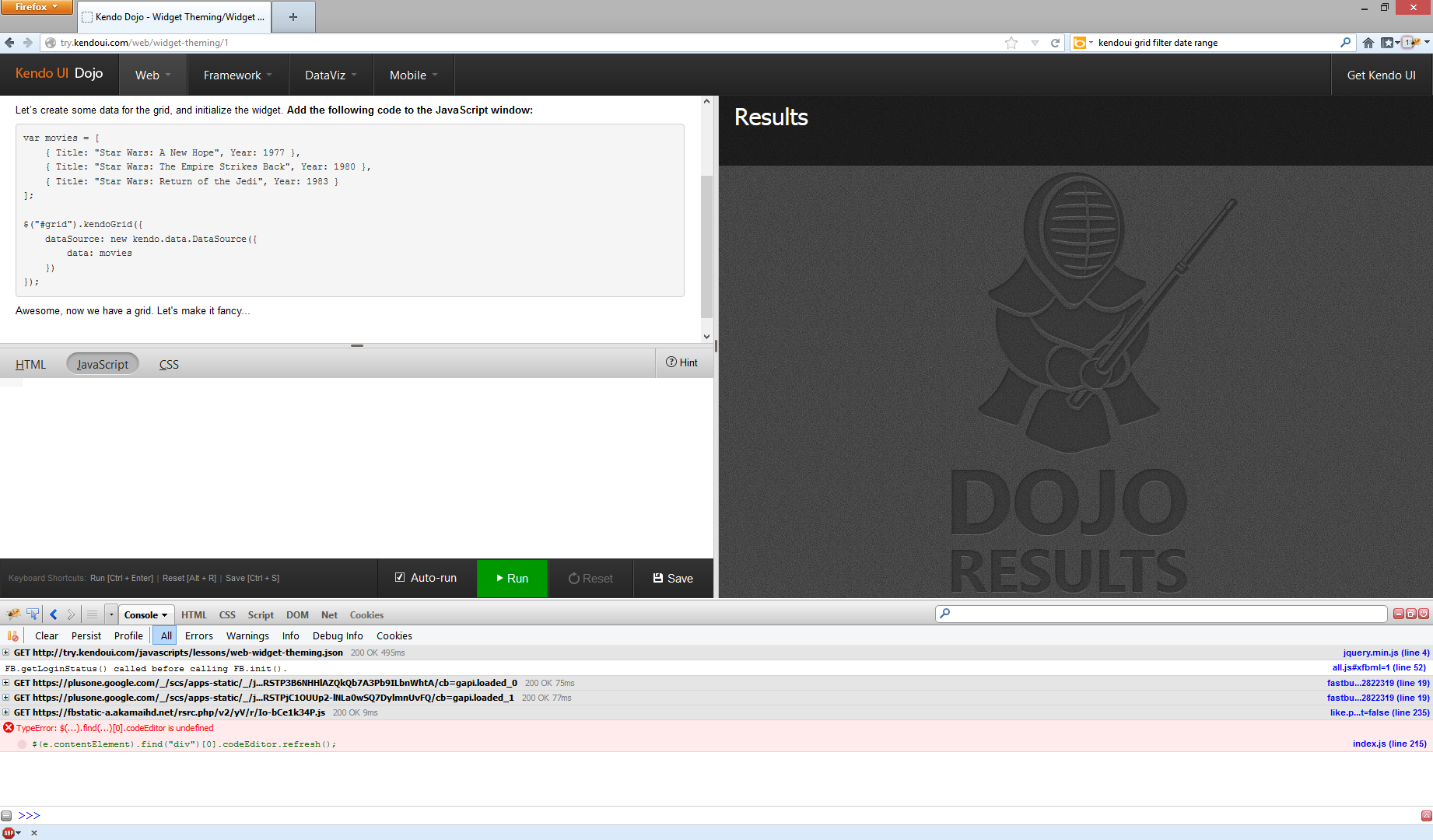1433x840 pixels.
Task: Expand the web-widget-theming.json GET request
Action: [x=6, y=653]
